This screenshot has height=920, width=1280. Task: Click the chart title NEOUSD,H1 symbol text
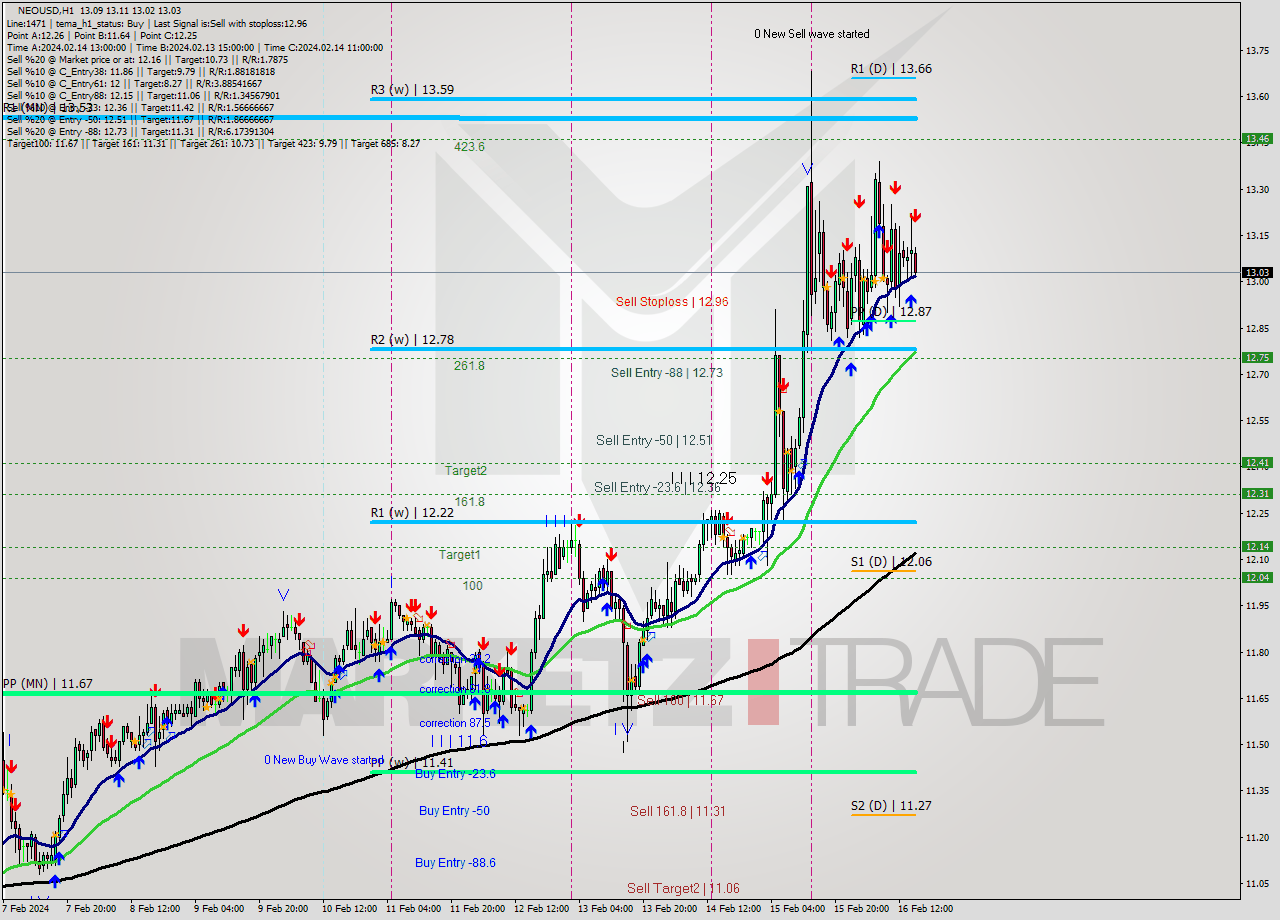tap(44, 10)
